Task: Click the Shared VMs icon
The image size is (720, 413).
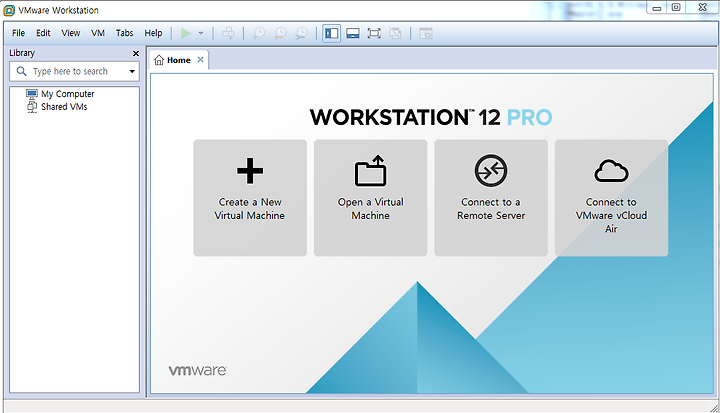Action: (32, 107)
